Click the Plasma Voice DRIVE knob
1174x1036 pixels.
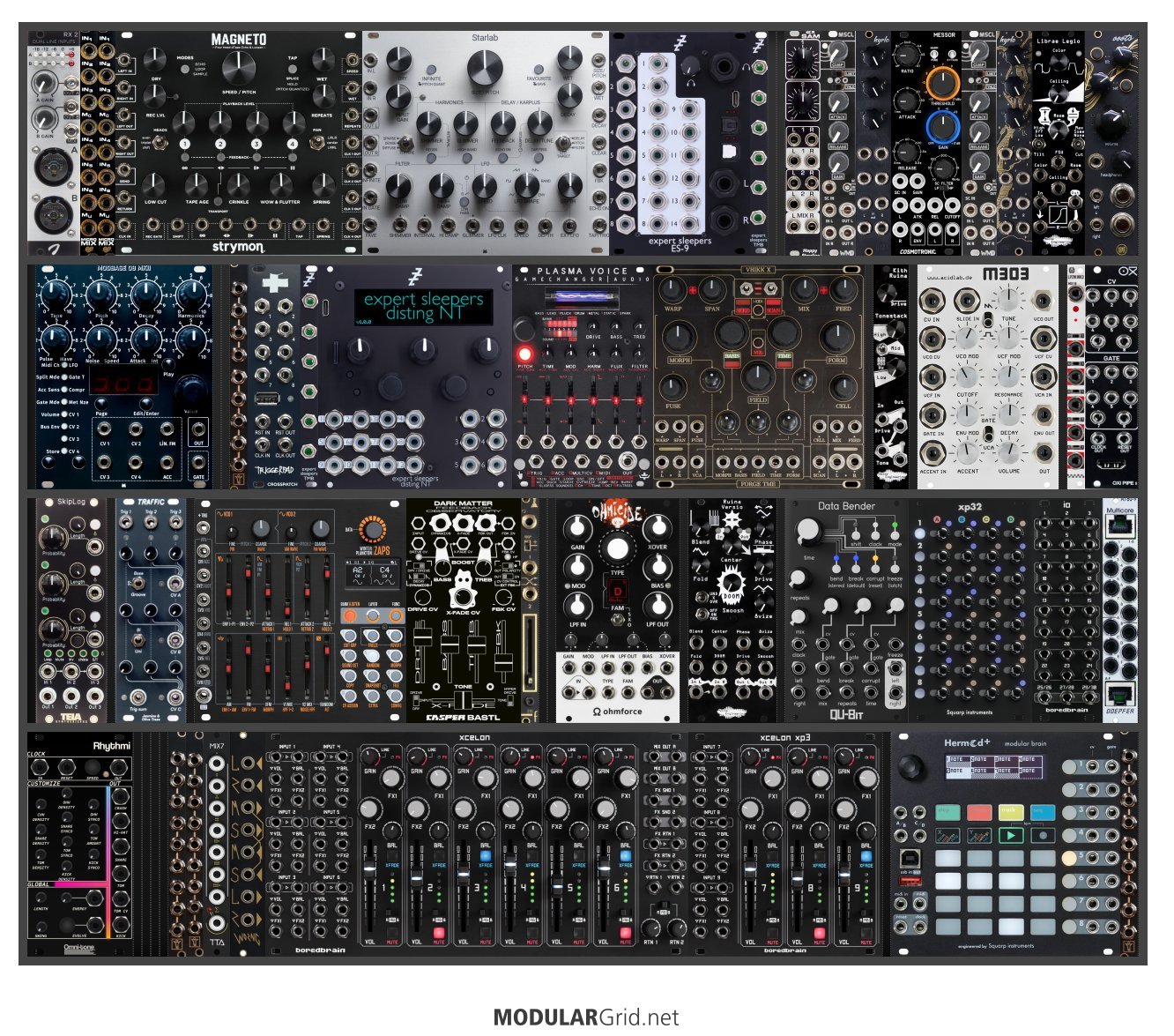[x=593, y=324]
